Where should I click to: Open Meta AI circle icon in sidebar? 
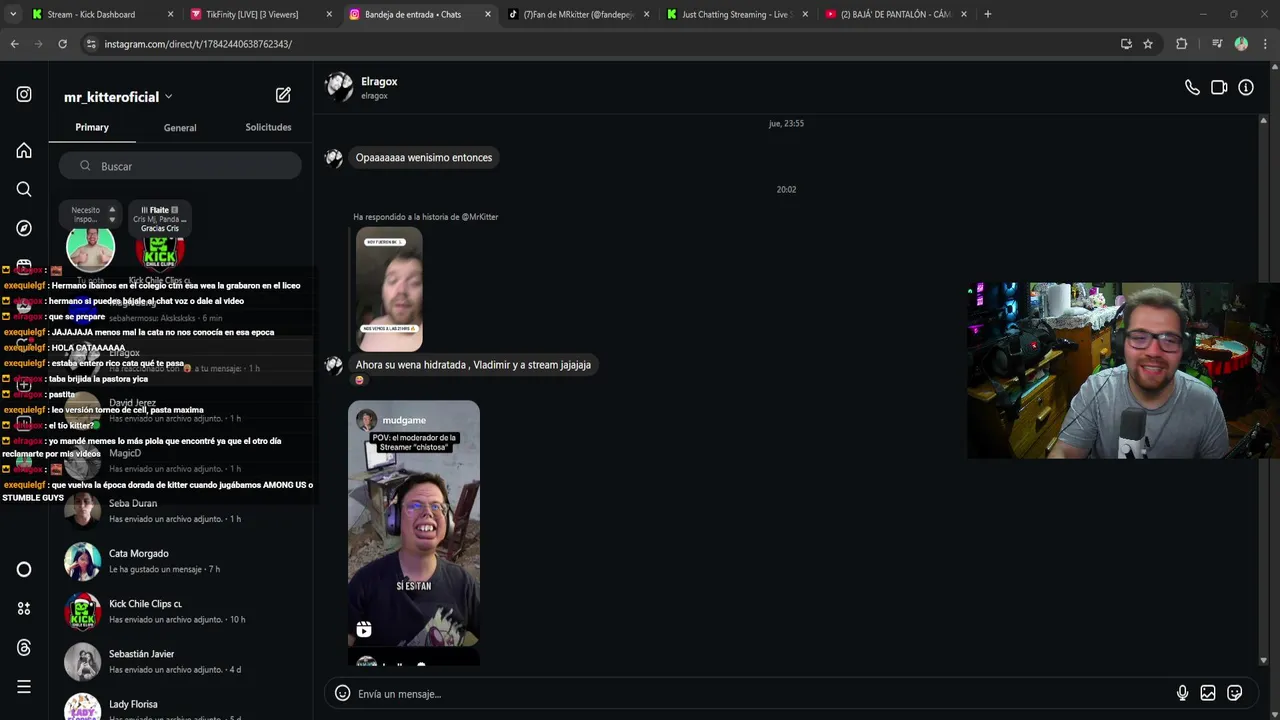[24, 569]
